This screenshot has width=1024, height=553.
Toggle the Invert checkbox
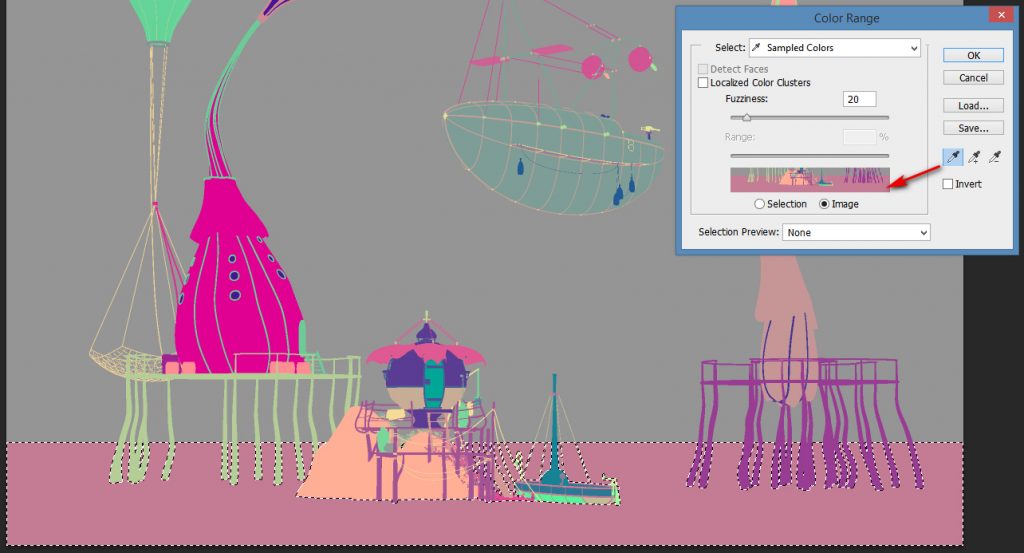(x=948, y=184)
